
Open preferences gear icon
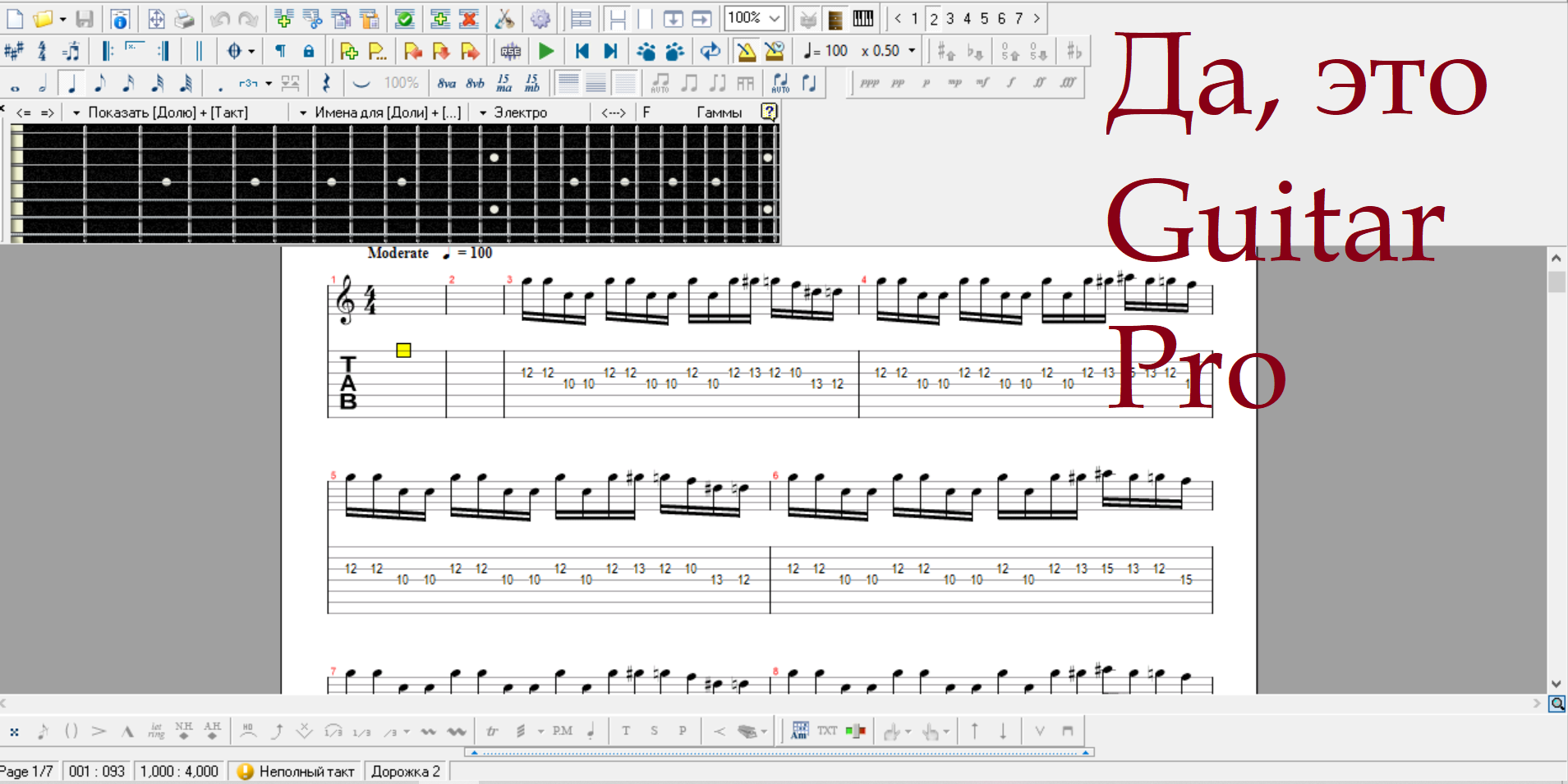point(540,18)
